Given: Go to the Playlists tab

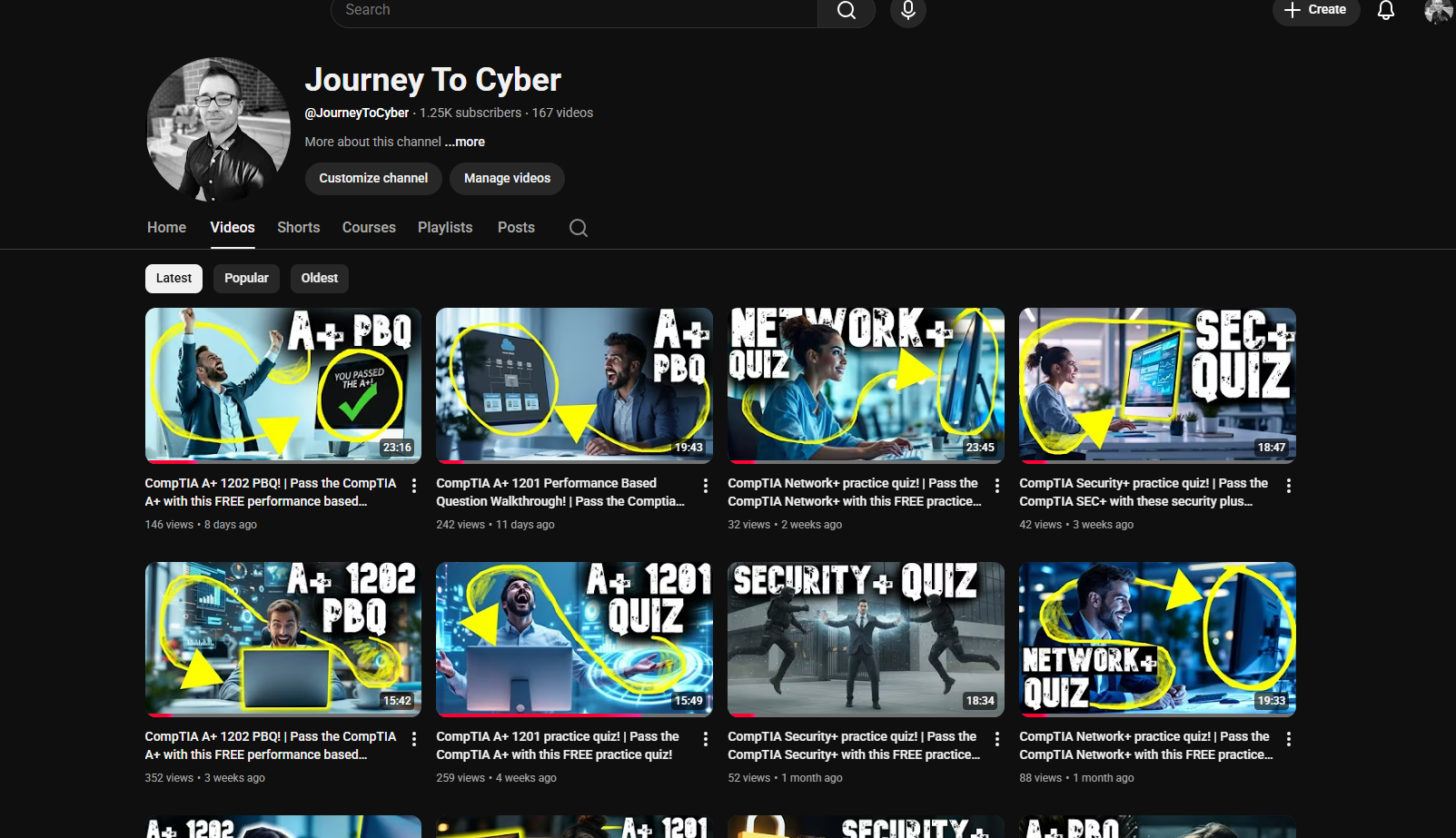Looking at the screenshot, I should point(445,228).
